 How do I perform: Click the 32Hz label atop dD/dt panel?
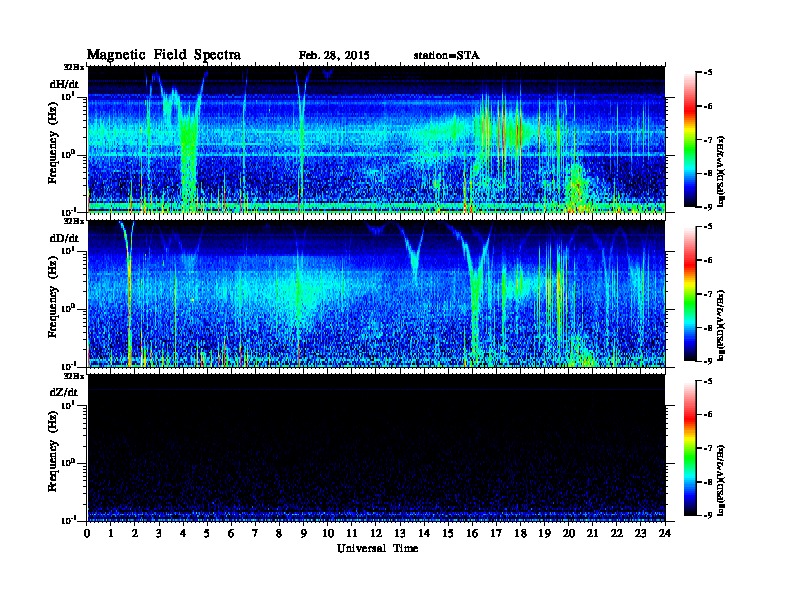(73, 221)
